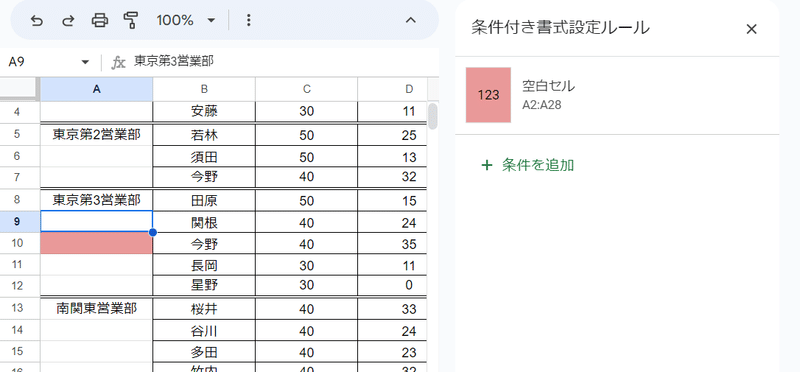Select column D header
800x372 pixels.
pos(392,89)
